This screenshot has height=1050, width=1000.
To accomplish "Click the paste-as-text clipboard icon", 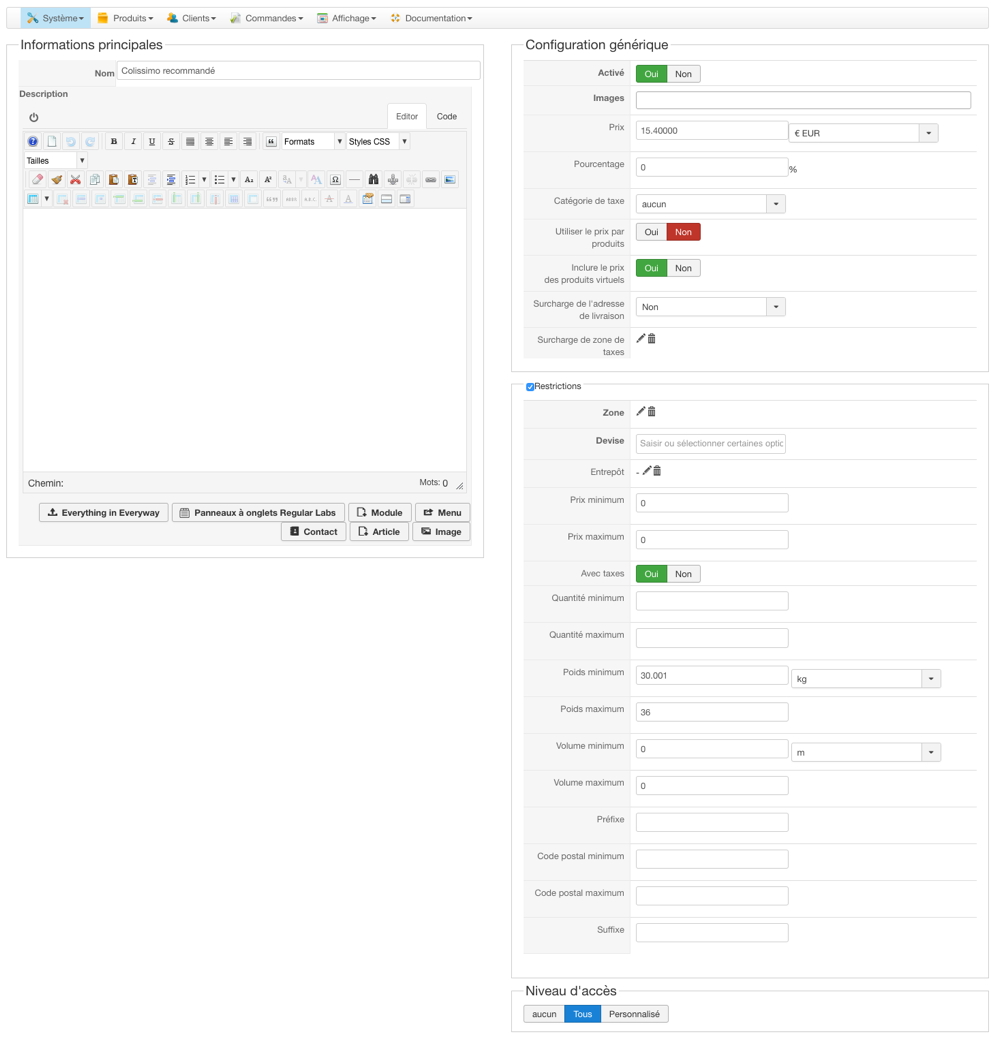I will pos(133,179).
